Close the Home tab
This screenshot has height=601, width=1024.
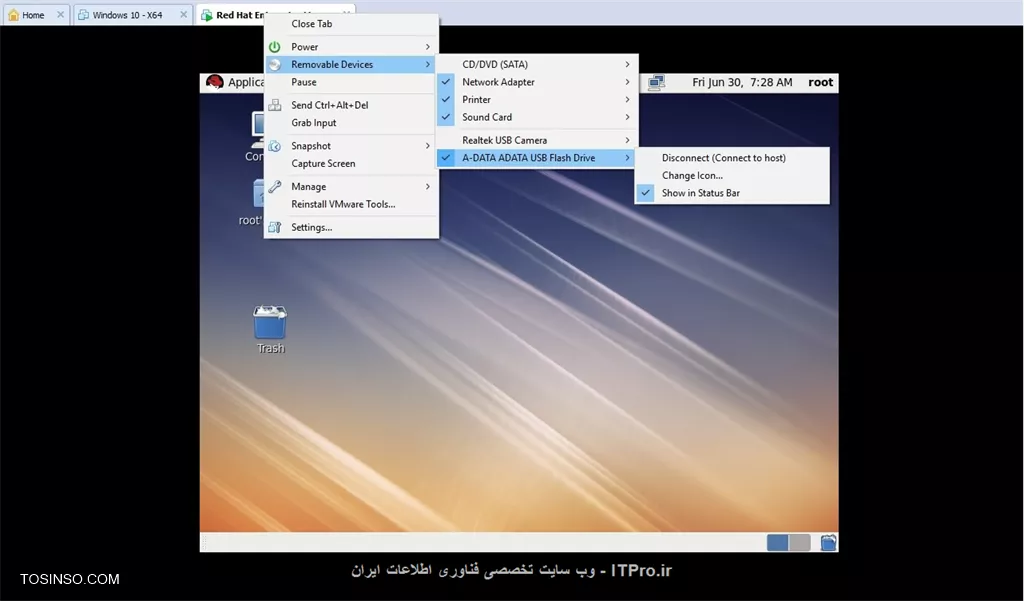coord(60,15)
